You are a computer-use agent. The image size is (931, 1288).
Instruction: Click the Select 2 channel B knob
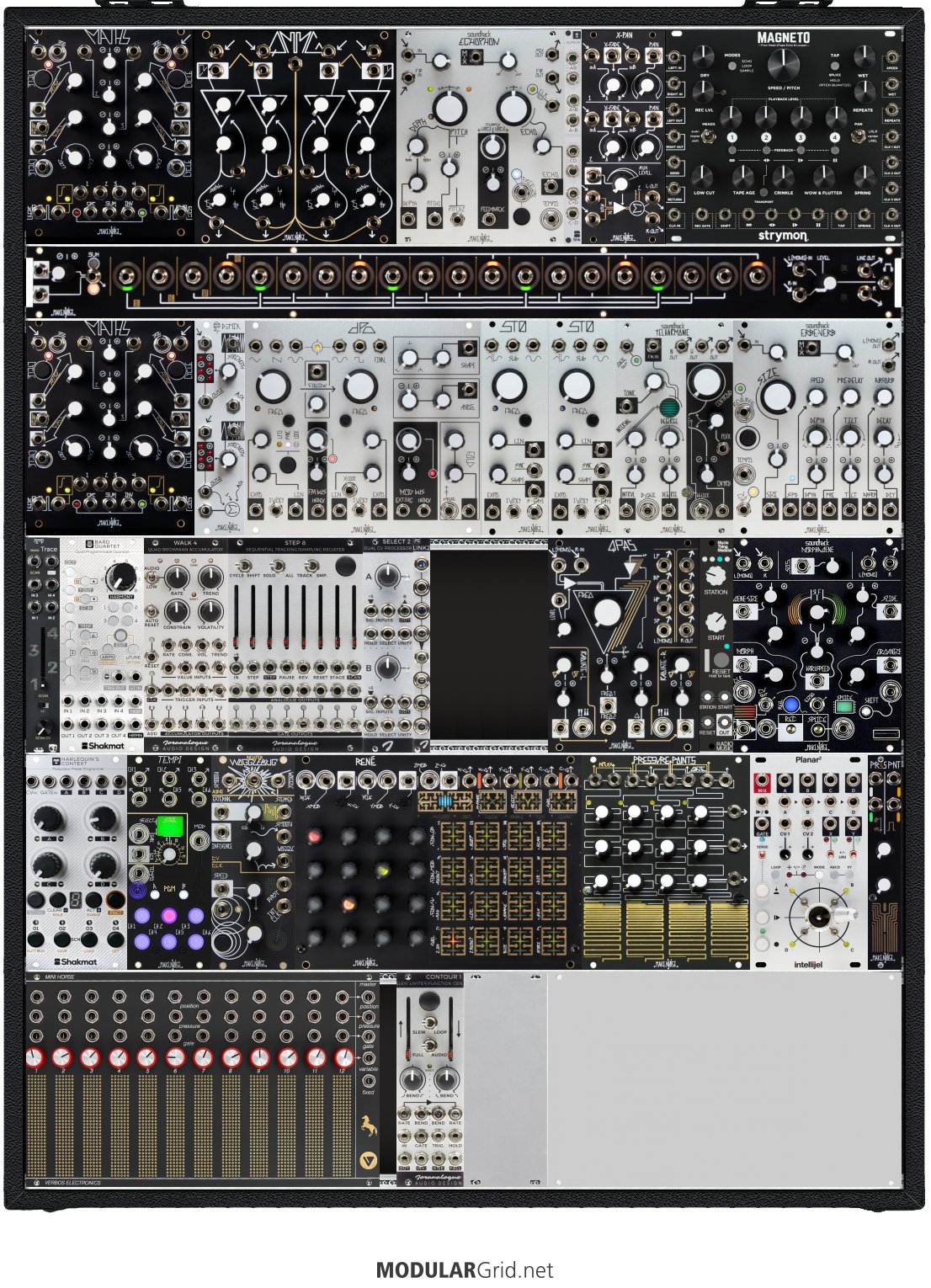click(x=386, y=669)
